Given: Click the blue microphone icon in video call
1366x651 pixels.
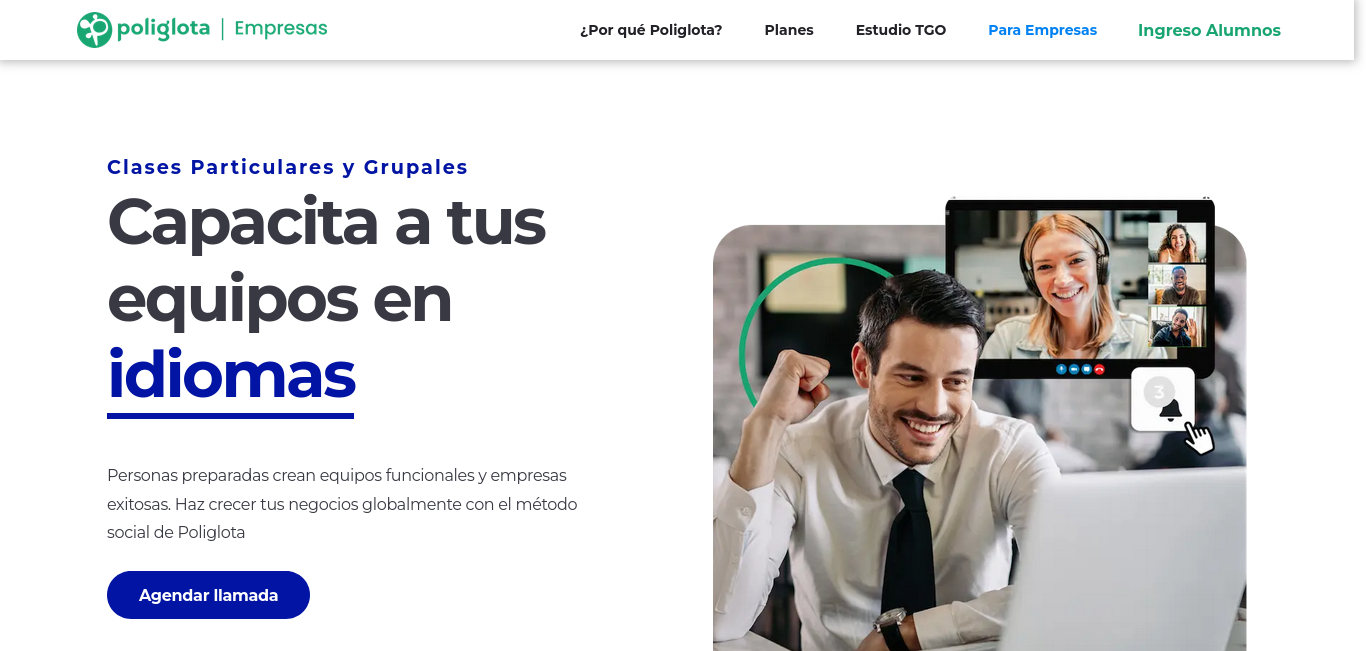Looking at the screenshot, I should [x=1061, y=369].
